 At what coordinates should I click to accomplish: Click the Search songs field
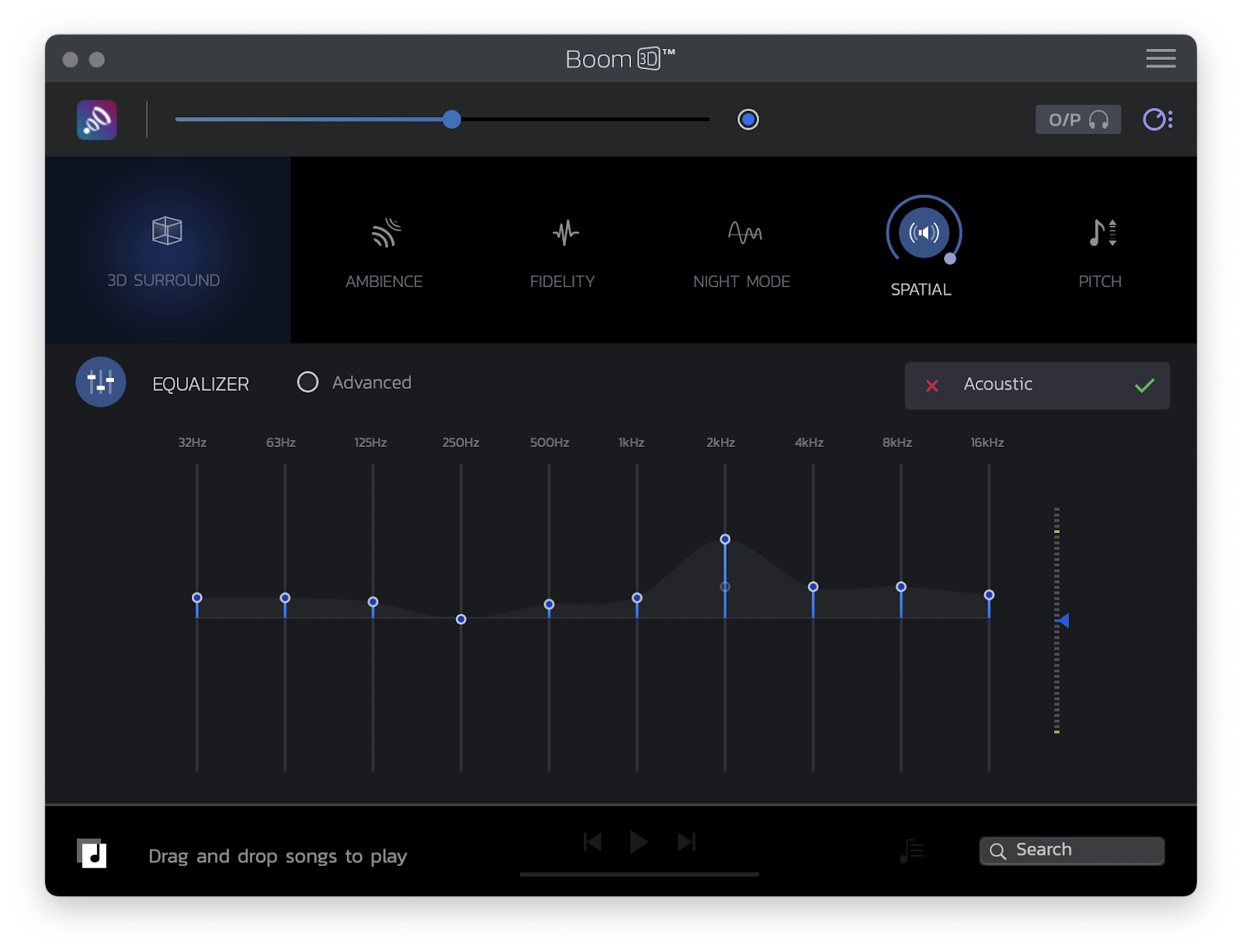point(1071,850)
